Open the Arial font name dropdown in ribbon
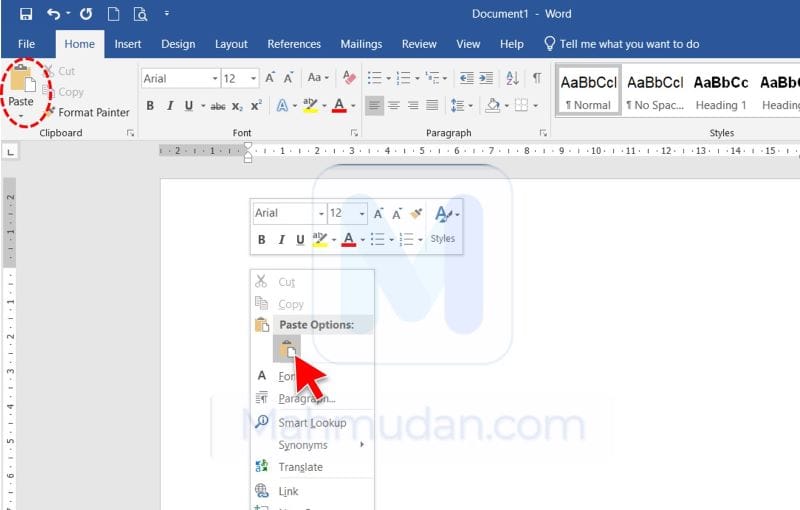The width and height of the screenshot is (800, 510). (214, 78)
